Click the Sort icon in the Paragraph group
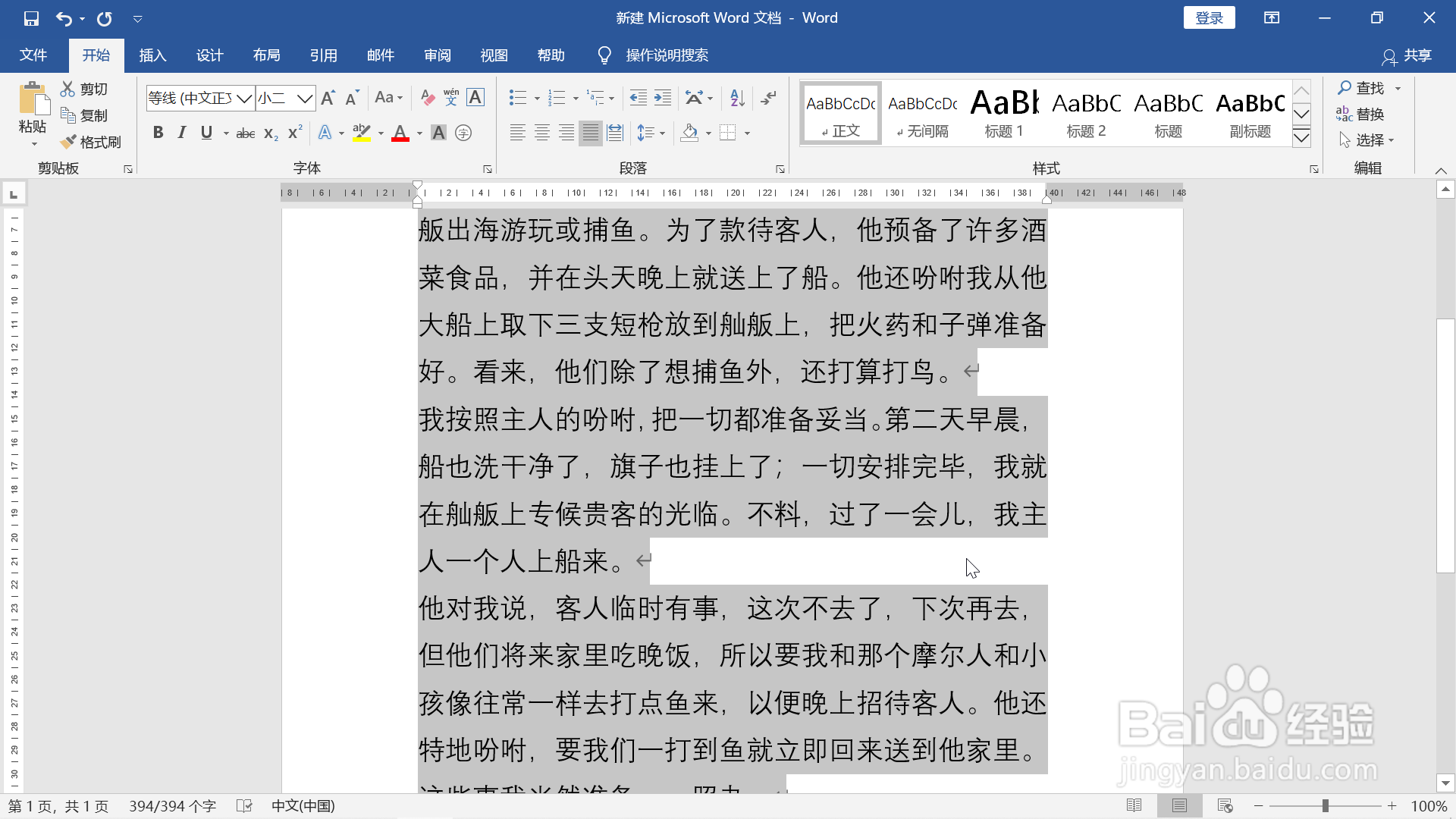 pos(736,98)
